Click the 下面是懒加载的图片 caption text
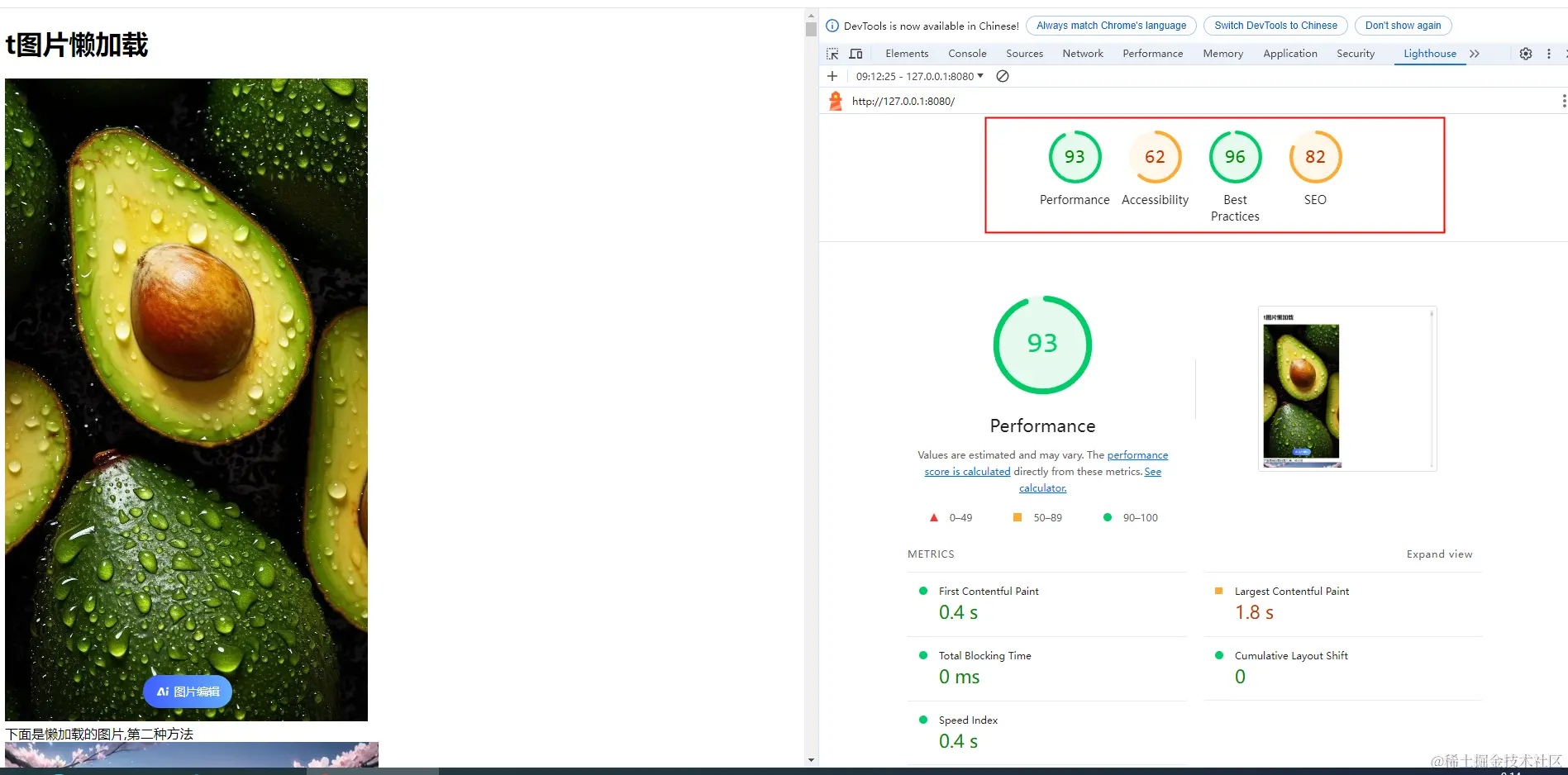 click(x=99, y=734)
